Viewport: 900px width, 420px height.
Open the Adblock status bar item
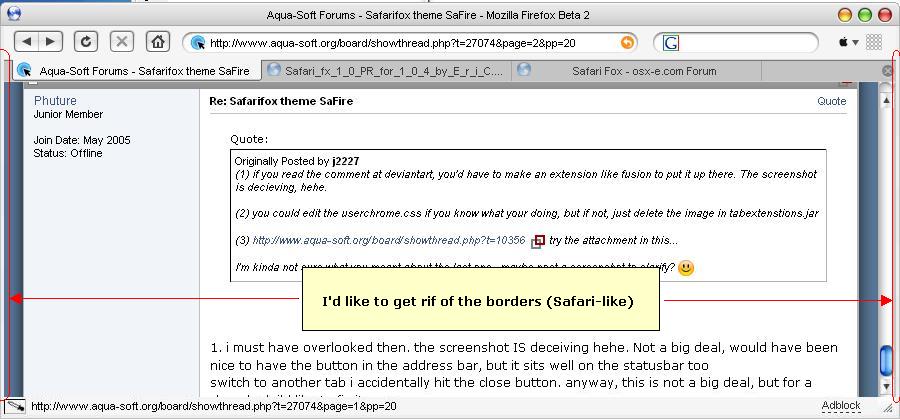click(841, 406)
